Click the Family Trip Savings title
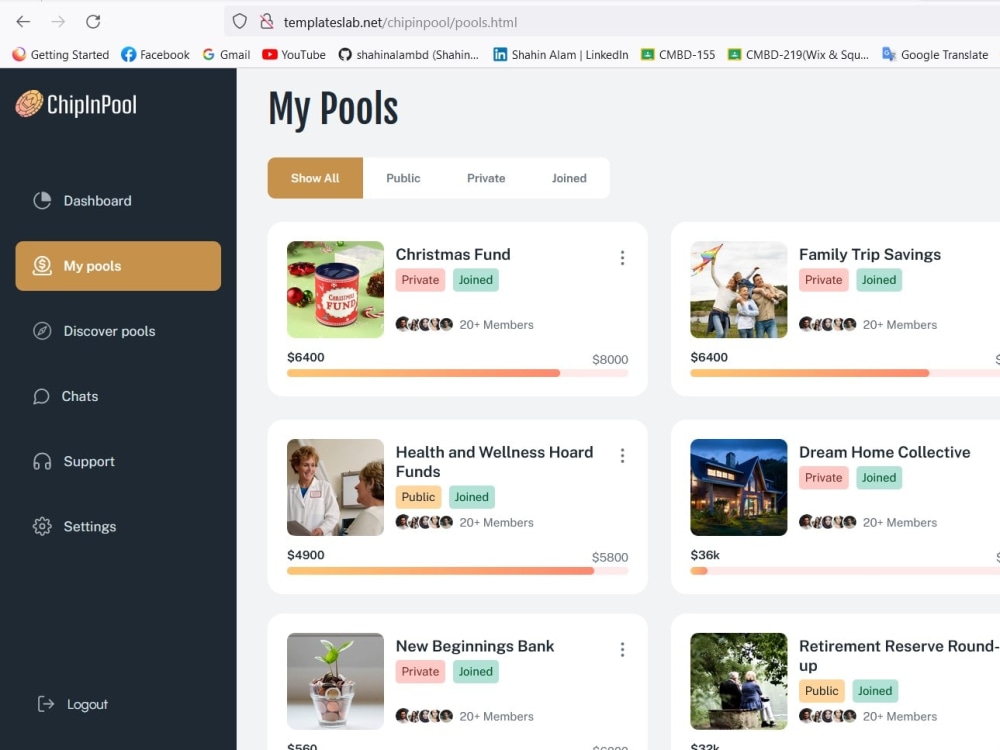 tap(870, 254)
